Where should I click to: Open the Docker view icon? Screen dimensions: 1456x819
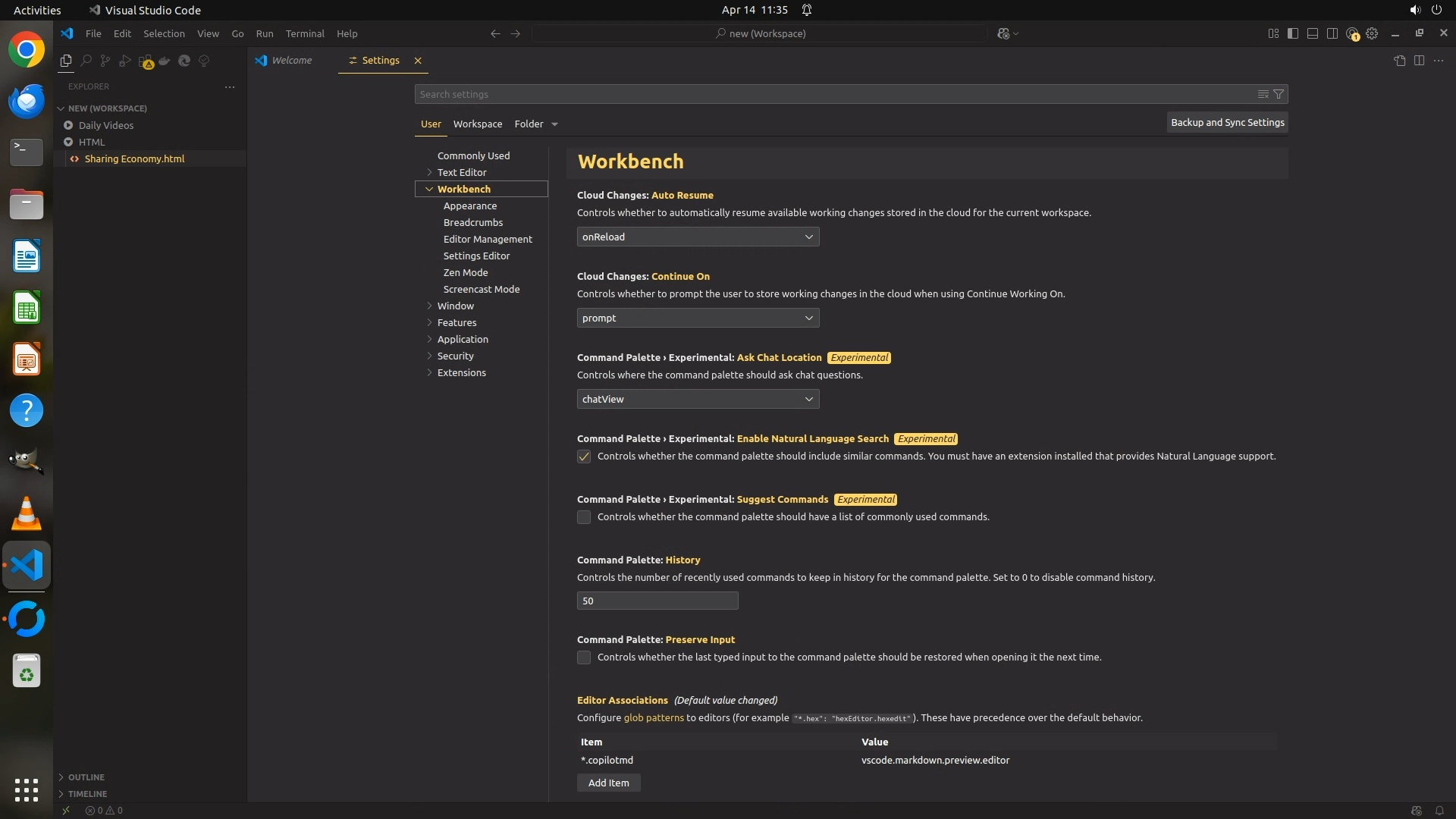(165, 61)
